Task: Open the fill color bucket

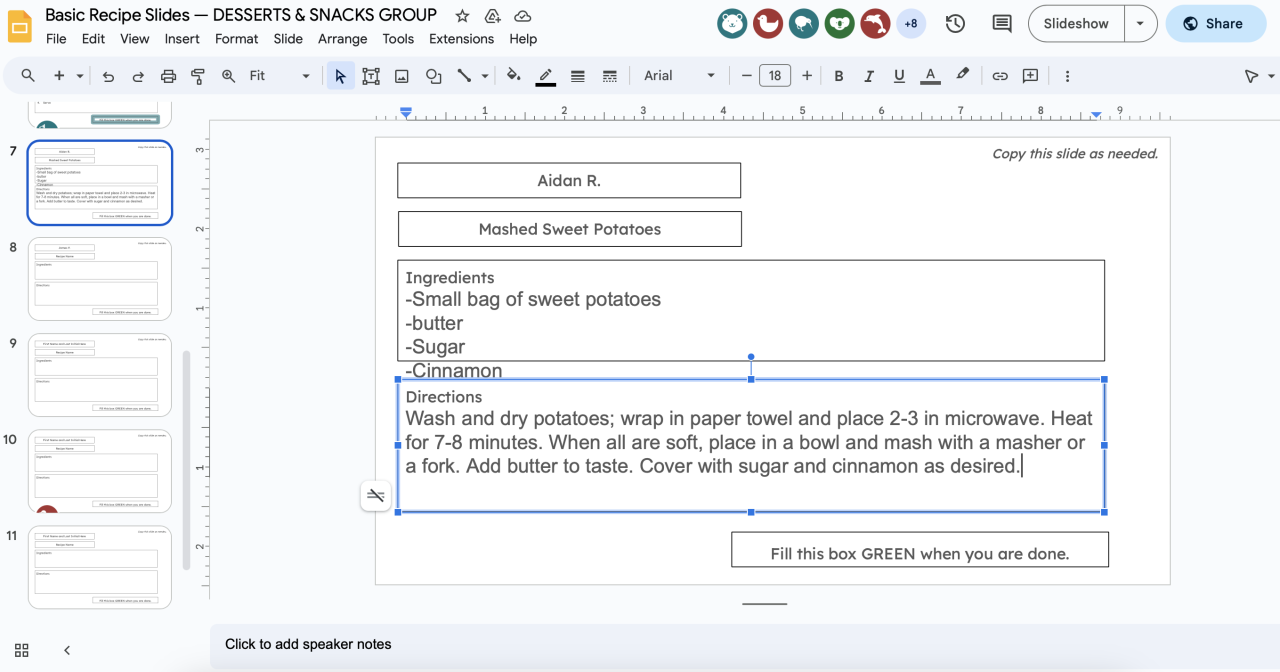Action: pos(513,75)
